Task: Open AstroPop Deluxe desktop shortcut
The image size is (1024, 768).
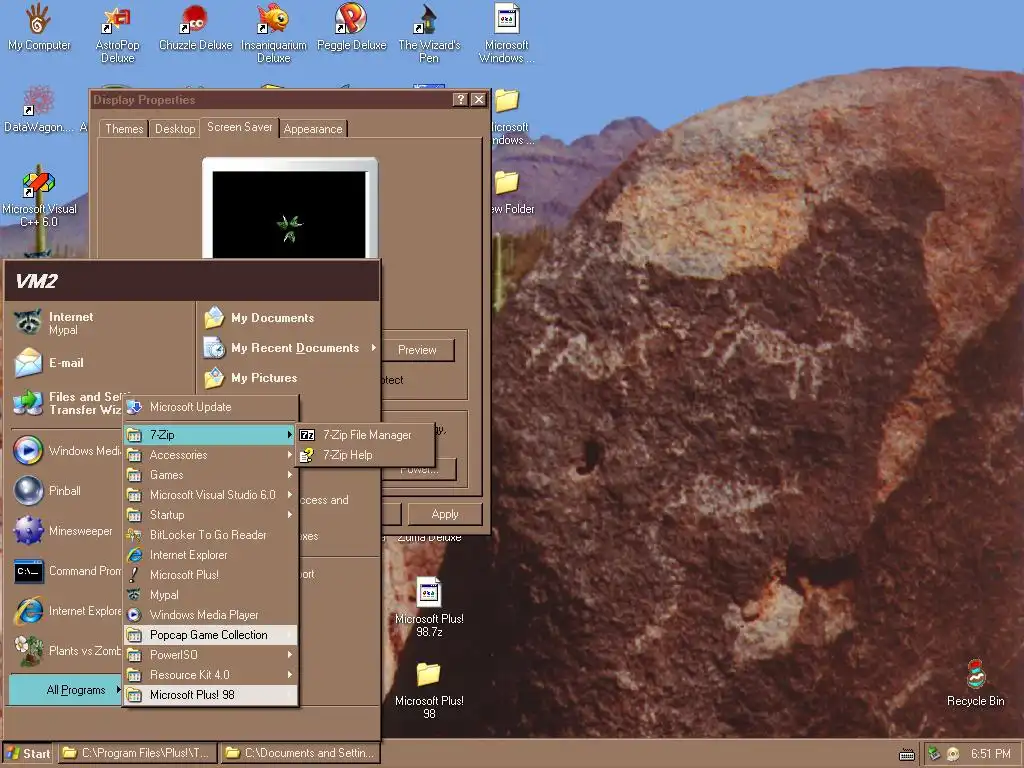Action: coord(118,34)
